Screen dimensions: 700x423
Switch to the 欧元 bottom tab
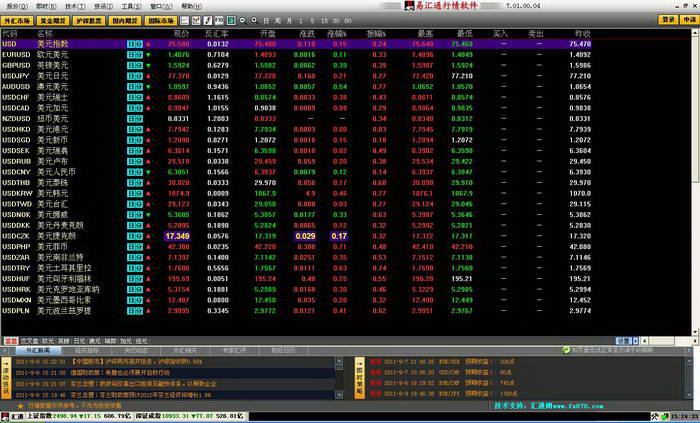[x=48, y=341]
